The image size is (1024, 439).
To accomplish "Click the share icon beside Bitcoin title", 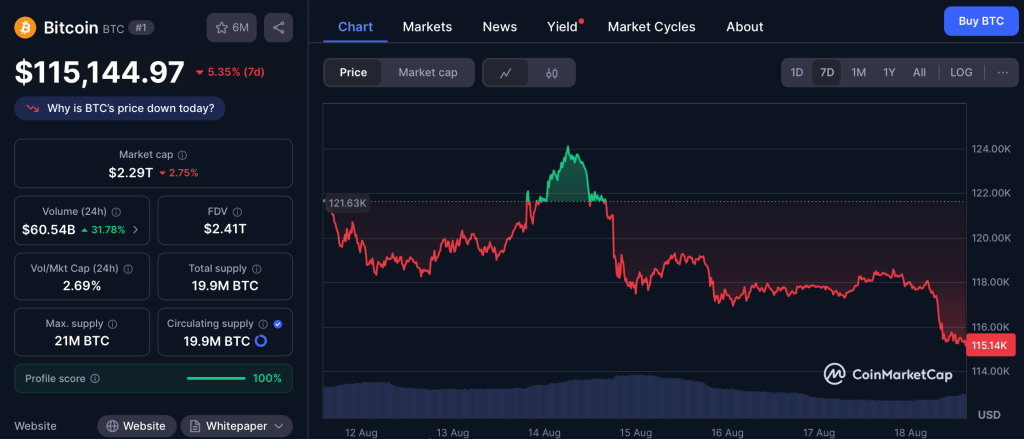I will [278, 28].
